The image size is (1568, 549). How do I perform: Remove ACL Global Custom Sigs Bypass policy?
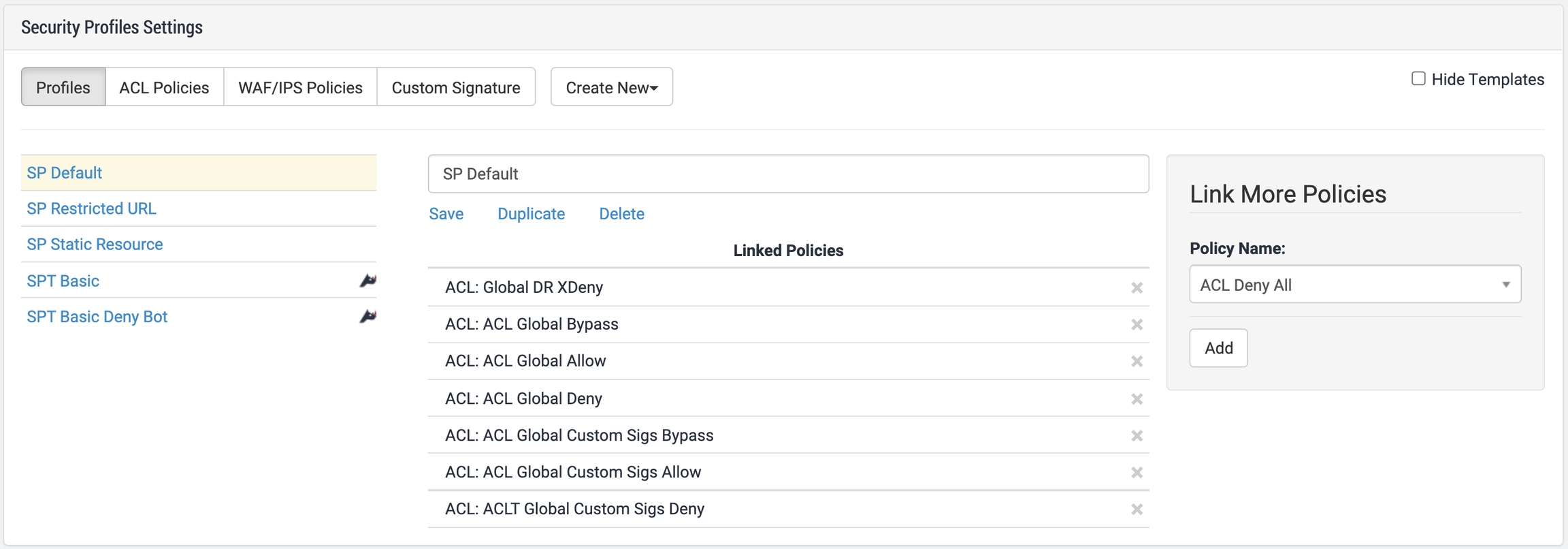pos(1137,436)
